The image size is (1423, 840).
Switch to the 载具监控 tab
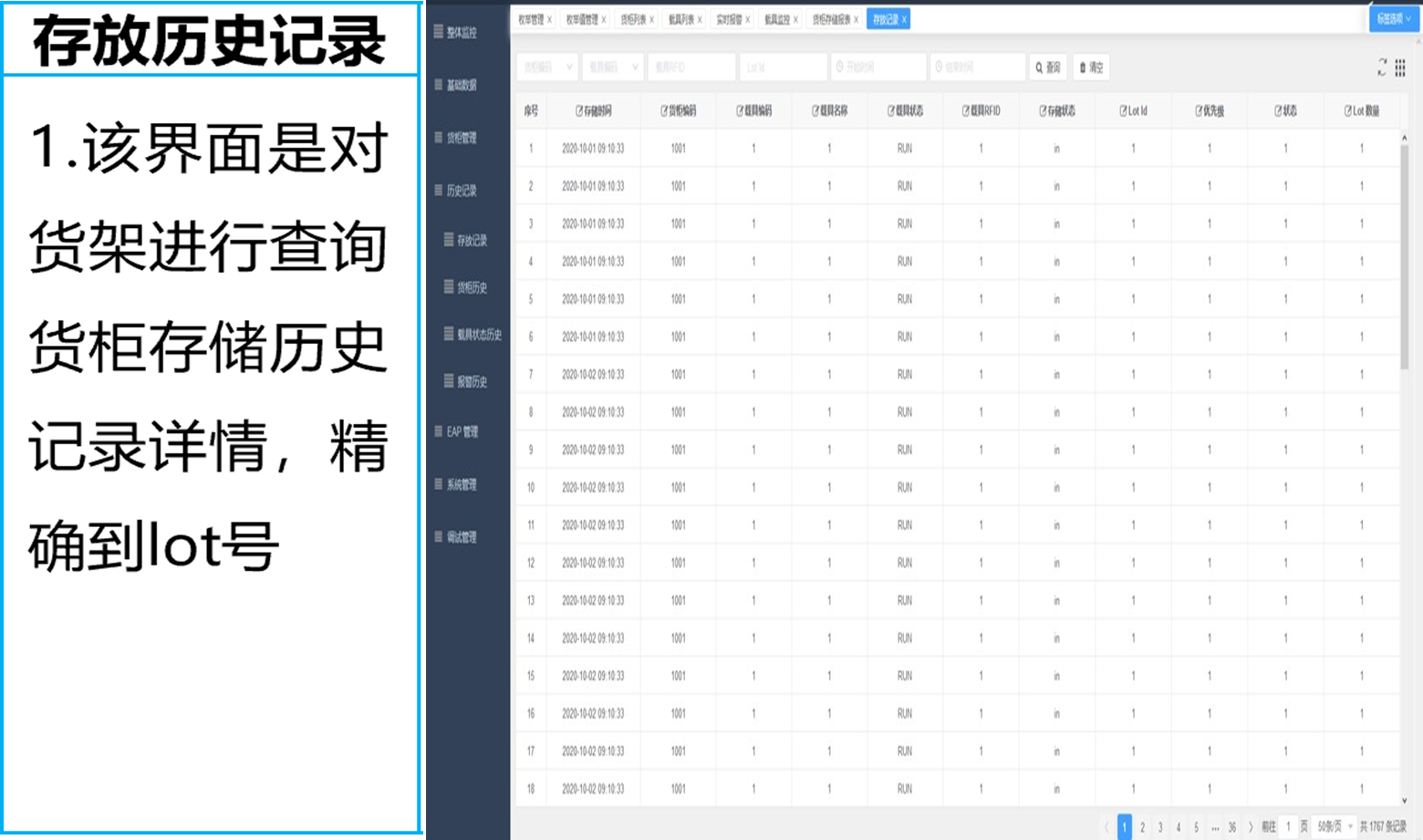[x=776, y=19]
